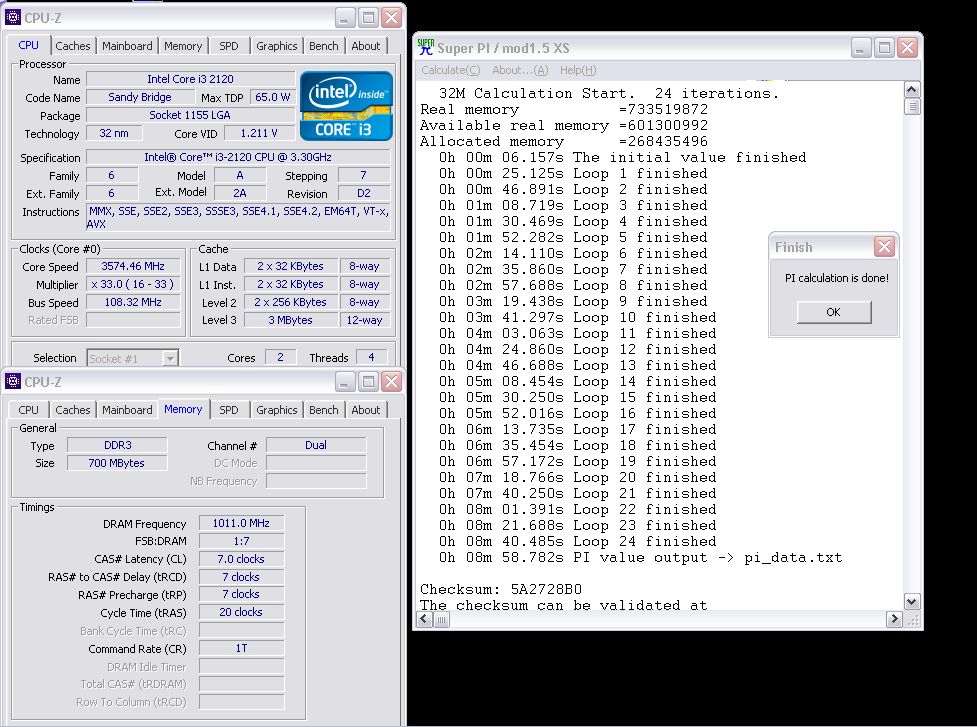Viewport: 977px width, 727px height.
Task: Open the Socket #1 selection dropdown
Action: click(169, 358)
